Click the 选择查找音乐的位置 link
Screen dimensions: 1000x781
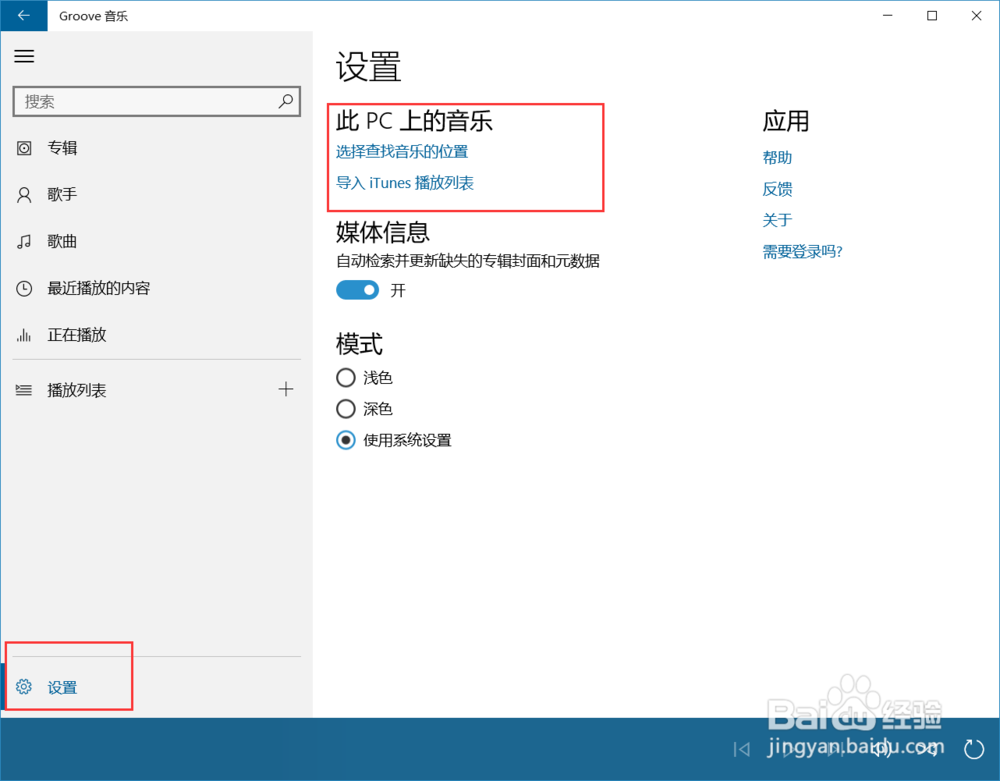[402, 152]
